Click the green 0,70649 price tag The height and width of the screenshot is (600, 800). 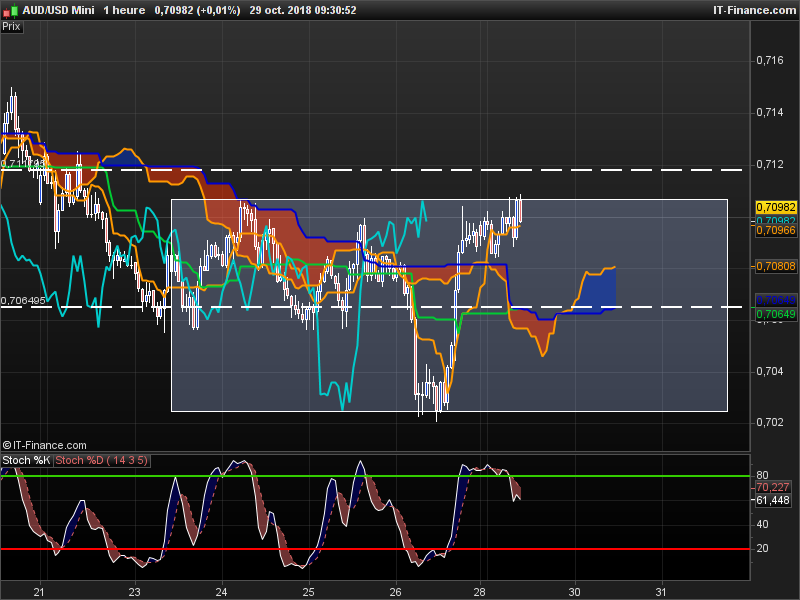(776, 314)
